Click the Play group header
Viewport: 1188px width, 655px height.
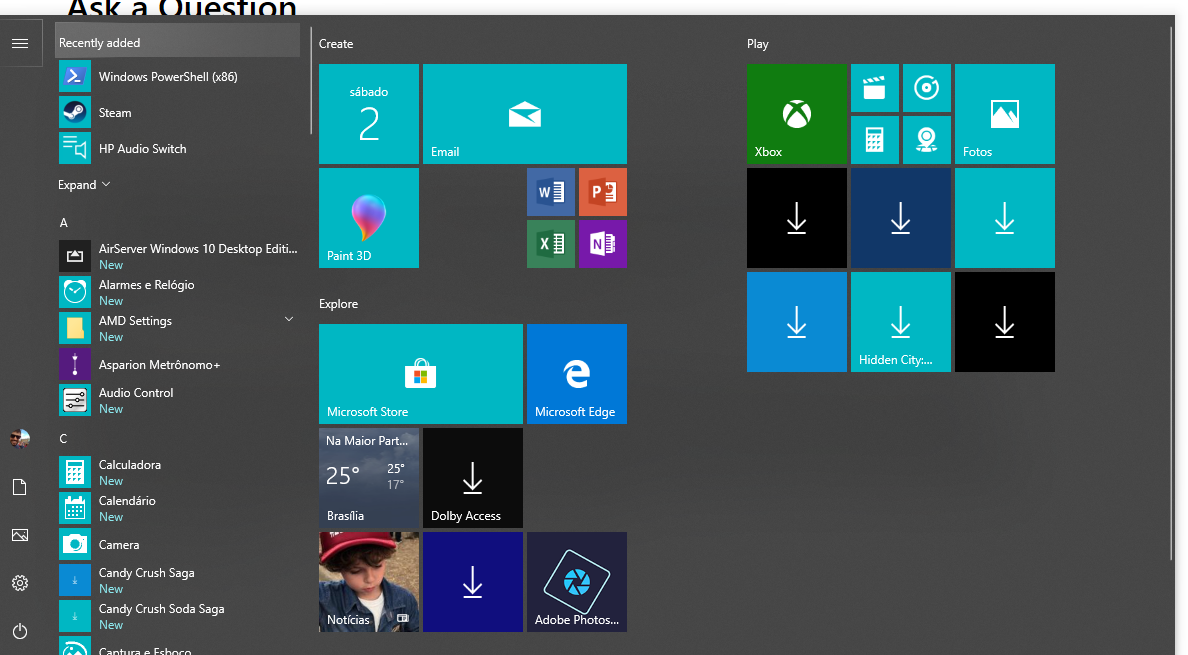[758, 44]
